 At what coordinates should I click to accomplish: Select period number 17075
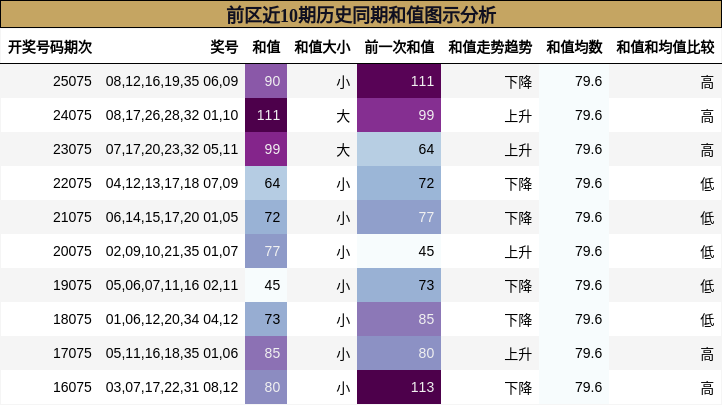tap(72, 354)
